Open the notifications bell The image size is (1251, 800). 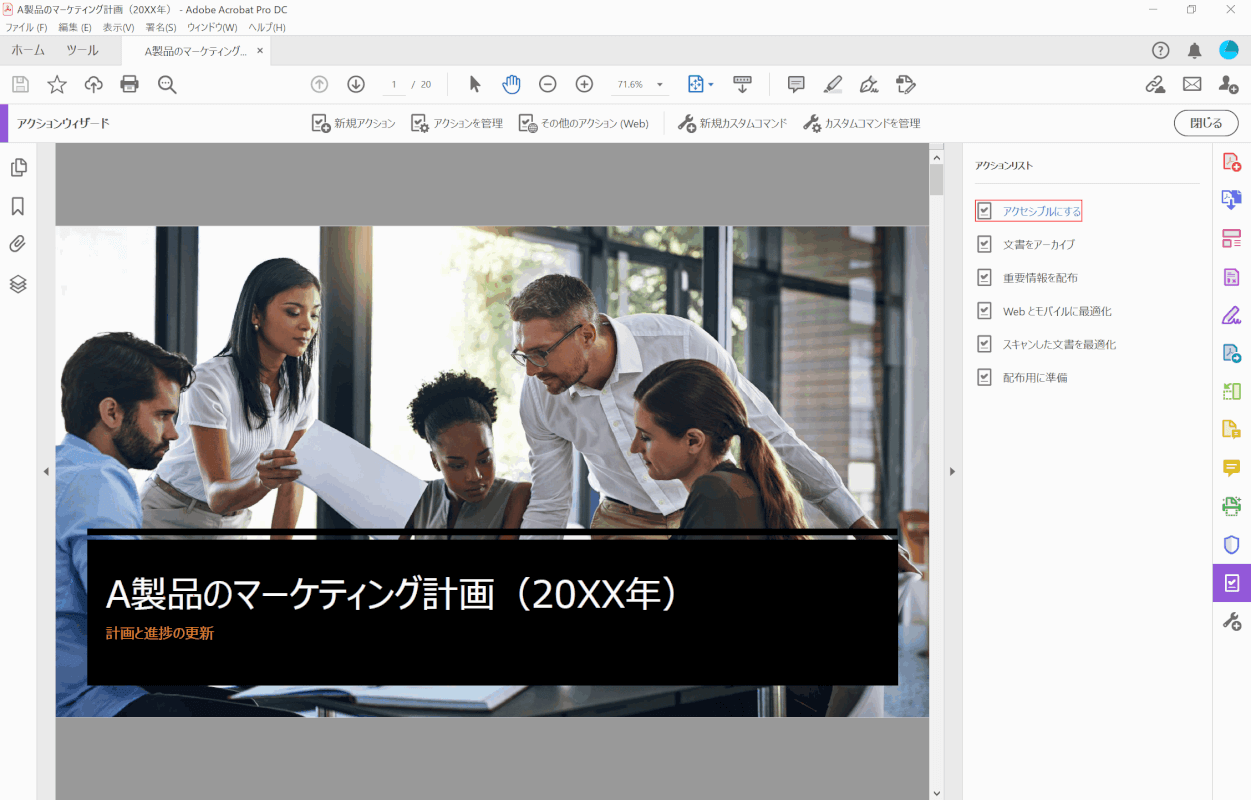coord(1194,51)
